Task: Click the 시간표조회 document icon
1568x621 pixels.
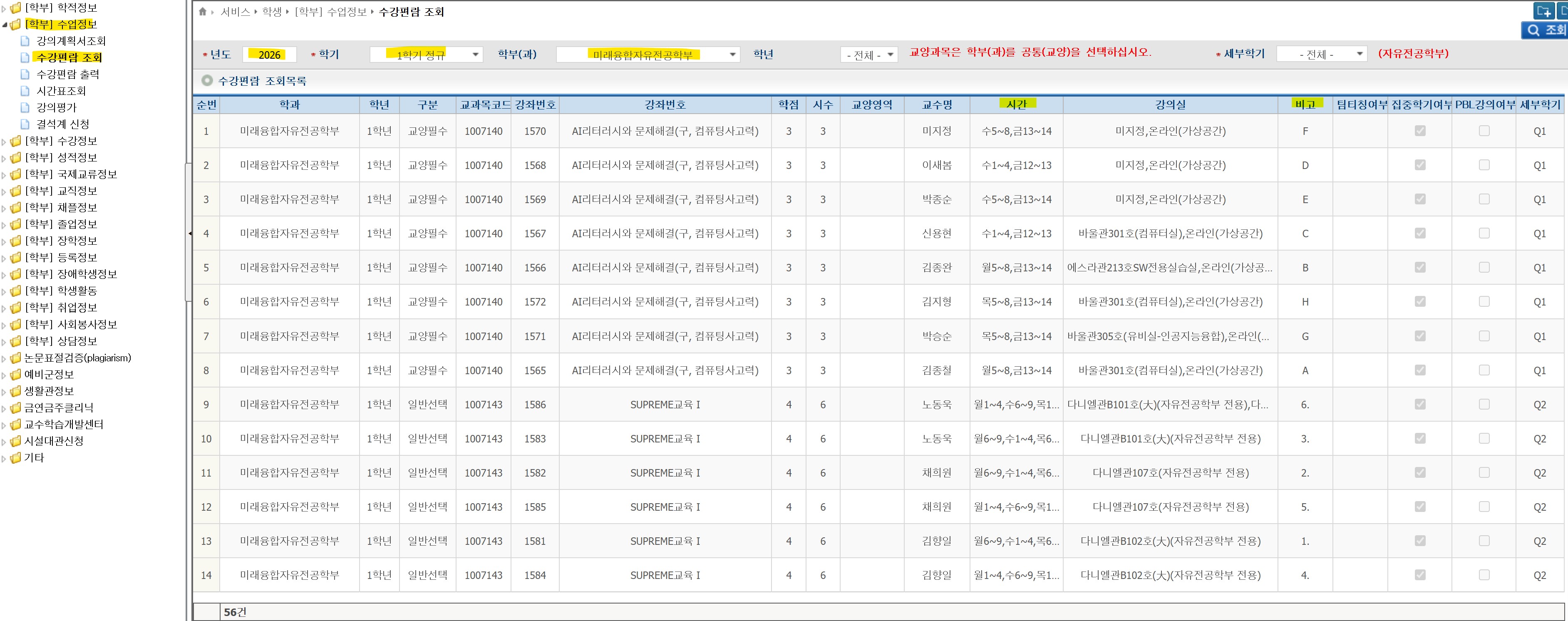Action: pyautogui.click(x=25, y=91)
